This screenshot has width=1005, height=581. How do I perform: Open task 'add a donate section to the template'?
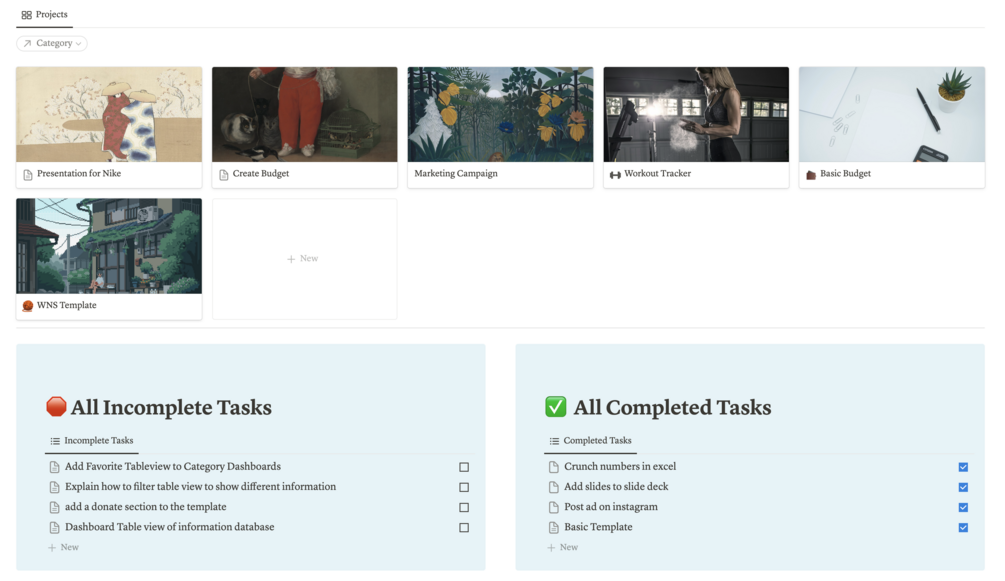pyautogui.click(x=145, y=507)
